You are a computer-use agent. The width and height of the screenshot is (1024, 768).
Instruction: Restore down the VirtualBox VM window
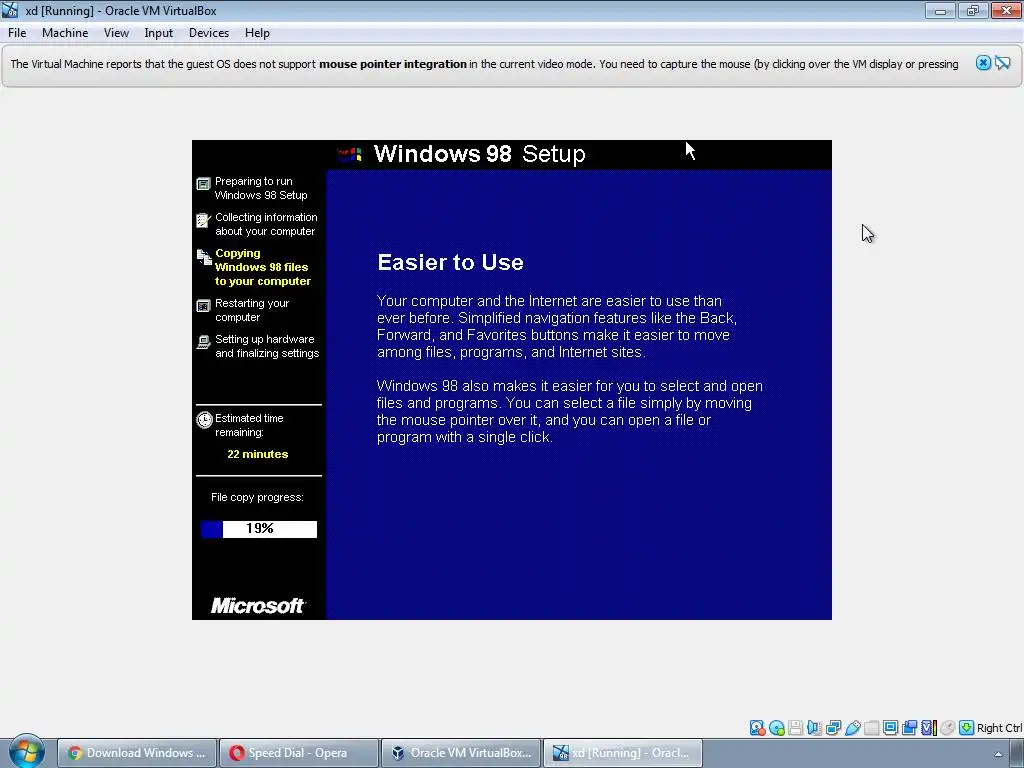point(972,10)
